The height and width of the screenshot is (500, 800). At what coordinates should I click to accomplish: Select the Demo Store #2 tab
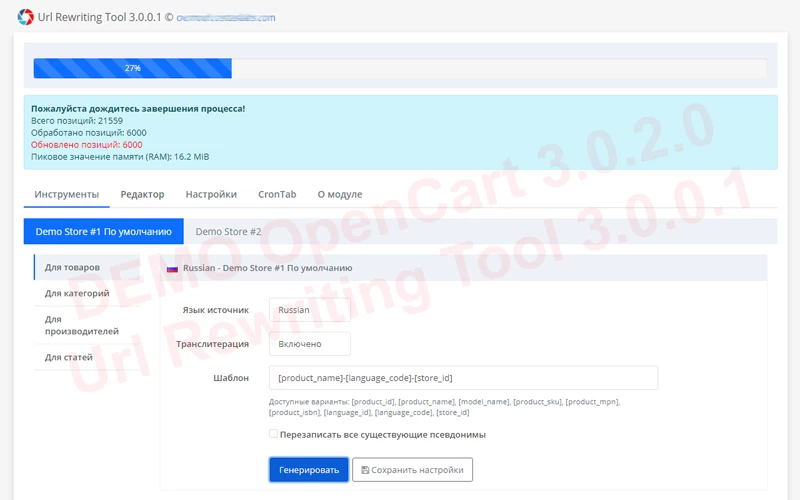pyautogui.click(x=228, y=232)
